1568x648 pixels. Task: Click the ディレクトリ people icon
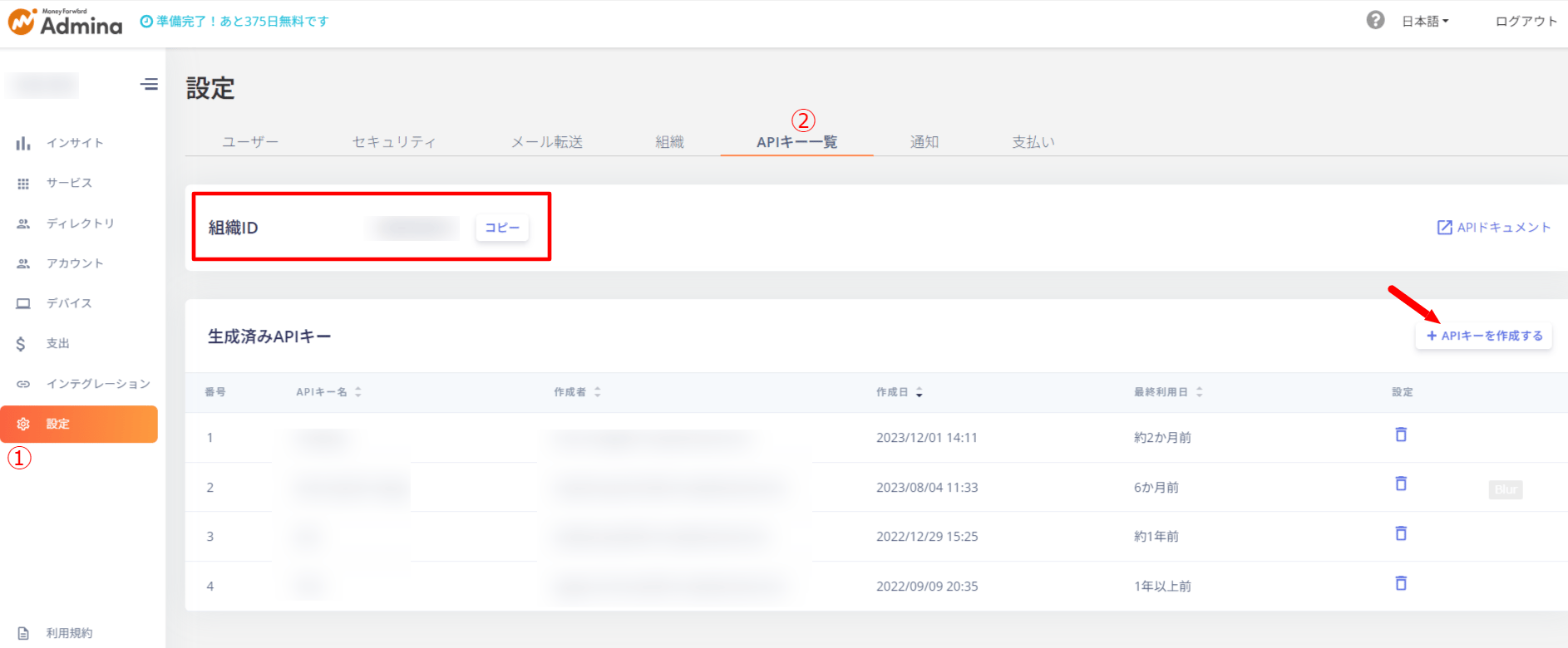[23, 223]
